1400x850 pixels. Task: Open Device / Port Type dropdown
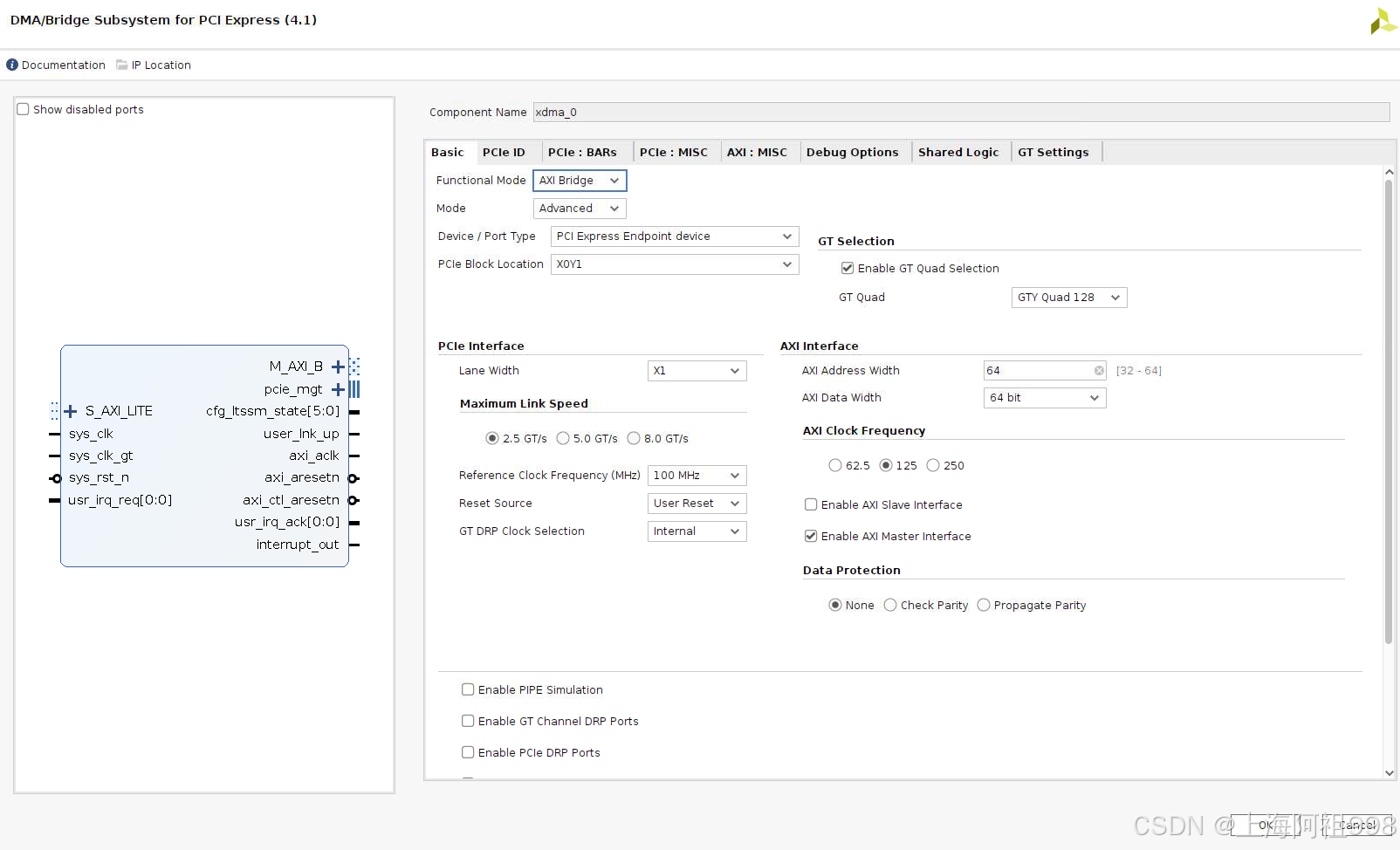click(675, 236)
